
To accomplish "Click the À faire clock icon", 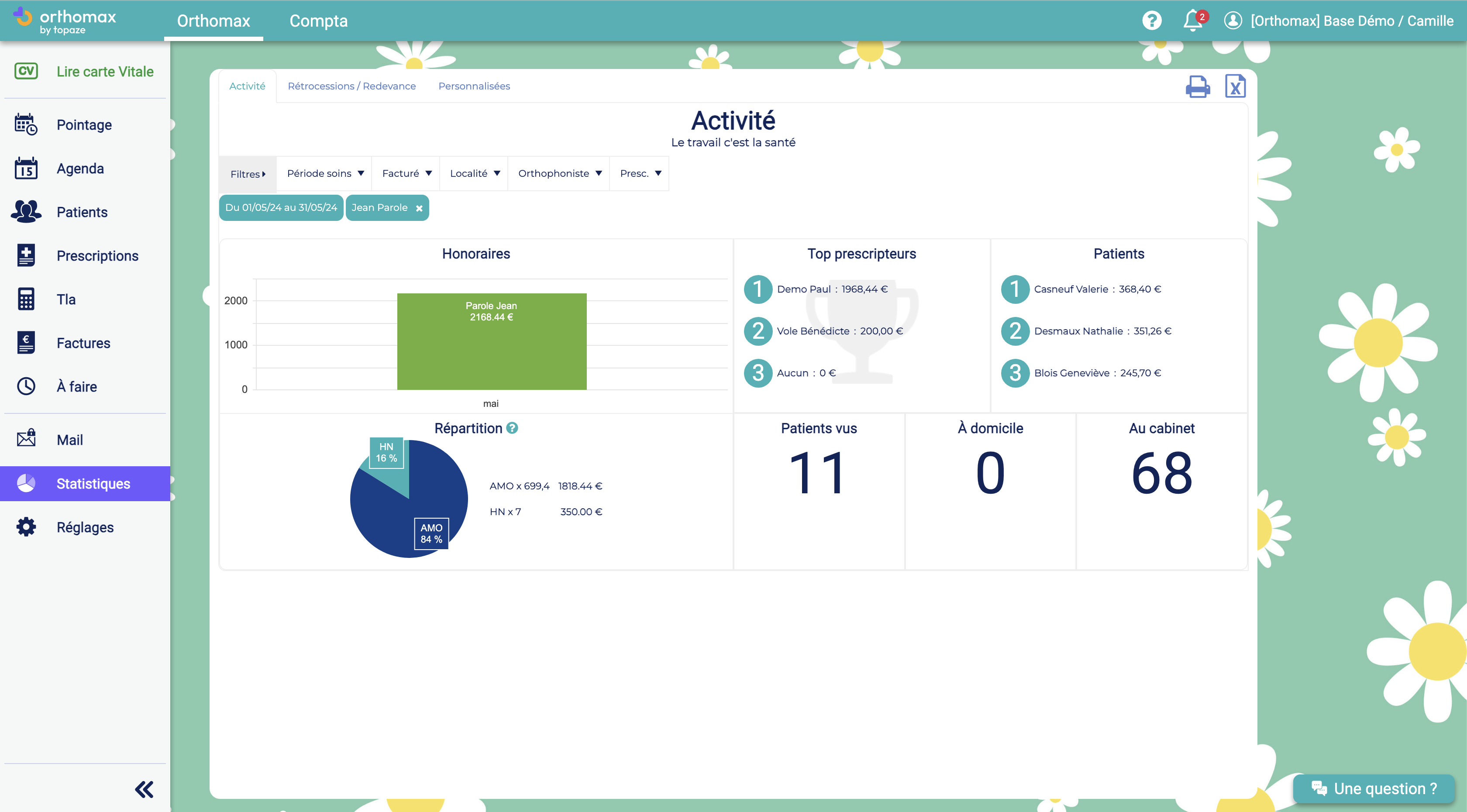I will pos(26,387).
